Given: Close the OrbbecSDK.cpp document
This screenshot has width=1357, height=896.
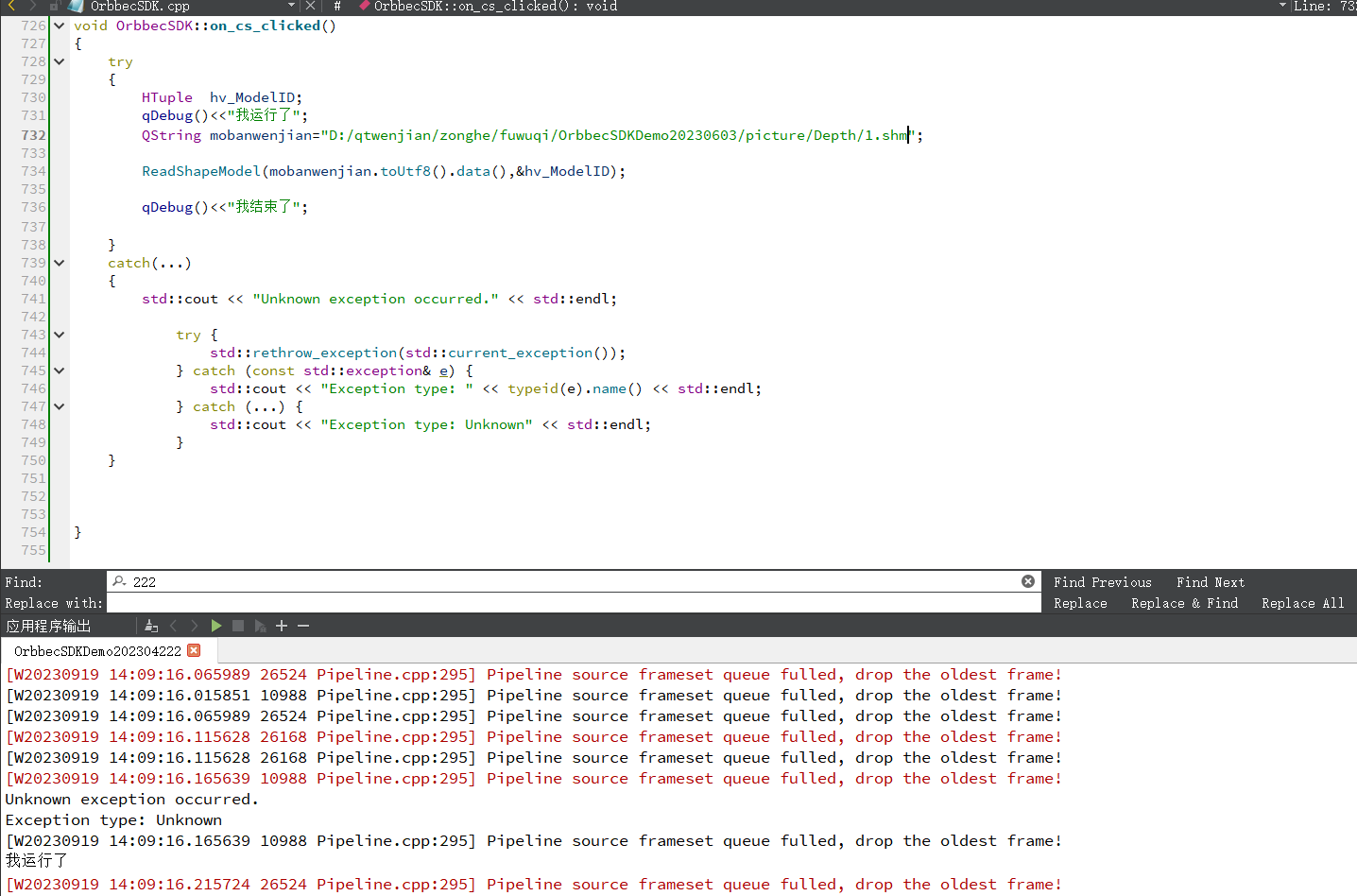Looking at the screenshot, I should coord(310,6).
